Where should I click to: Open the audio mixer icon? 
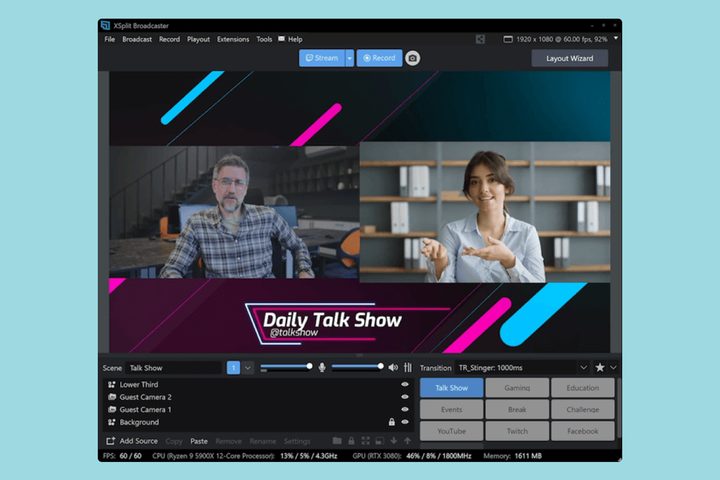(x=407, y=367)
